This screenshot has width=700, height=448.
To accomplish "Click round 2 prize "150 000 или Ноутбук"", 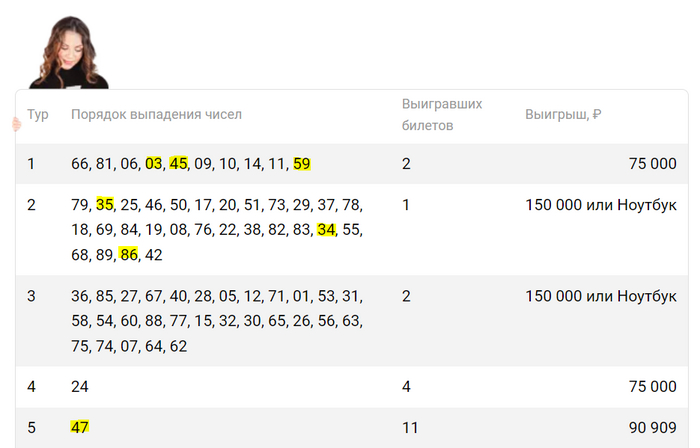I will [x=601, y=205].
